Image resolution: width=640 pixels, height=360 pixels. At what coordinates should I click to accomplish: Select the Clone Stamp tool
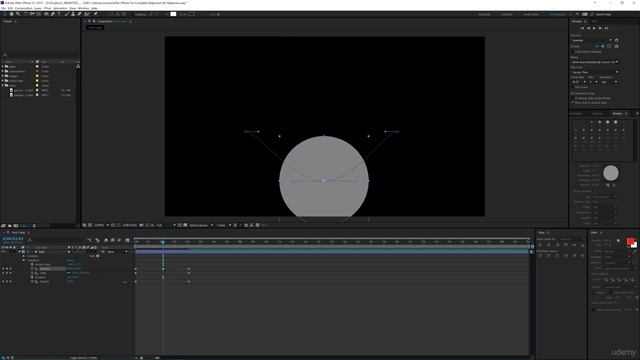coord(73,14)
